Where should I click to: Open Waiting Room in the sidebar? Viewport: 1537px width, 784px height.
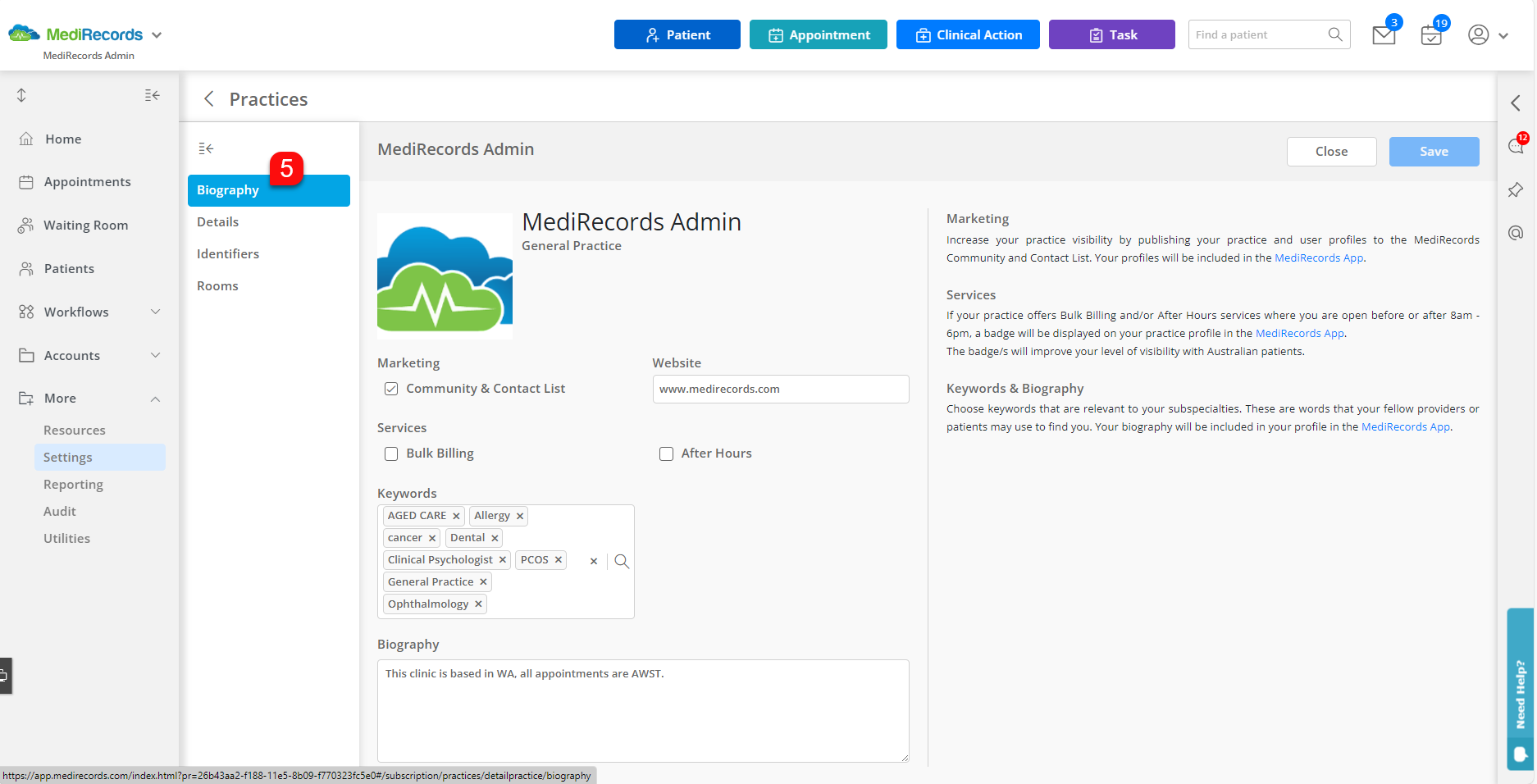(85, 226)
